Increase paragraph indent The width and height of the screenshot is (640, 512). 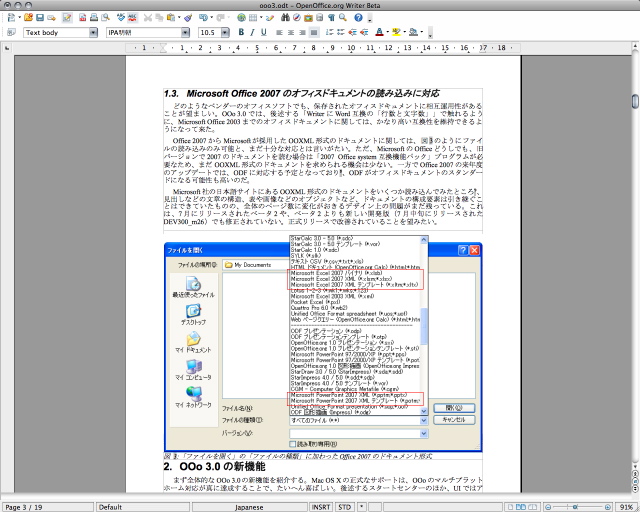click(364, 32)
